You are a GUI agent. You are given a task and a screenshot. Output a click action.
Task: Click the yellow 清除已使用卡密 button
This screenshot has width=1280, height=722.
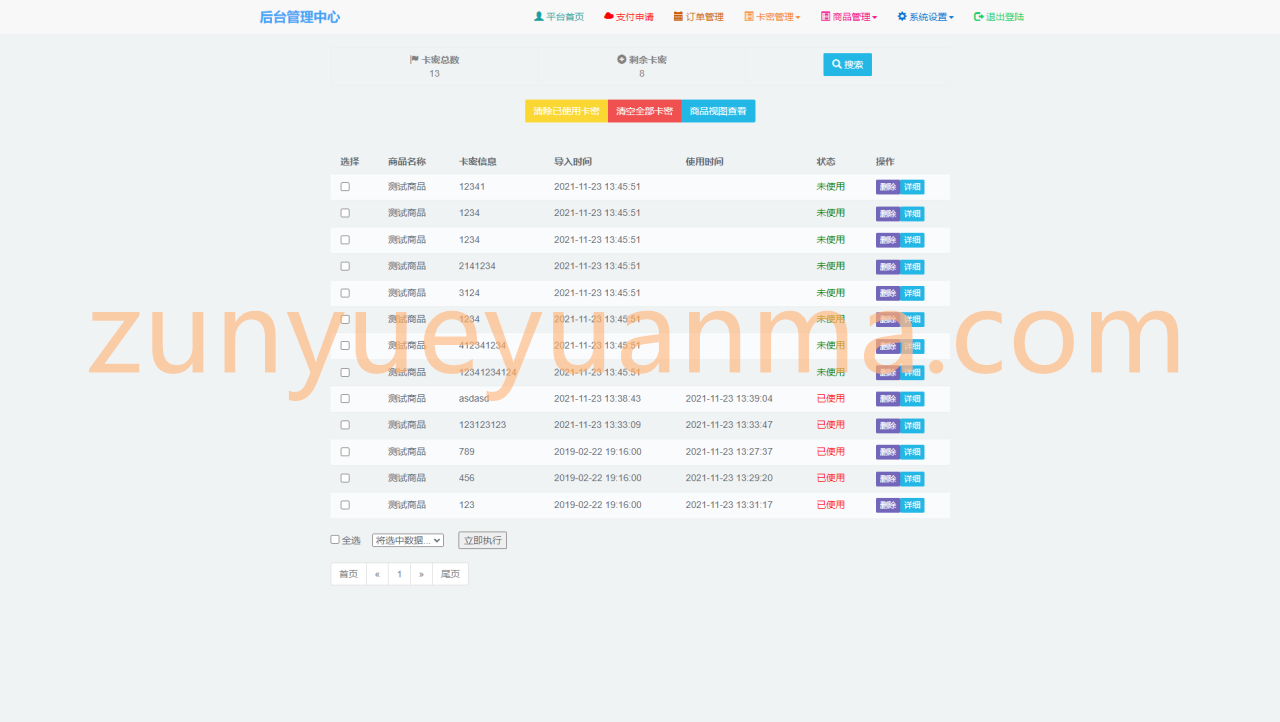pyautogui.click(x=566, y=111)
